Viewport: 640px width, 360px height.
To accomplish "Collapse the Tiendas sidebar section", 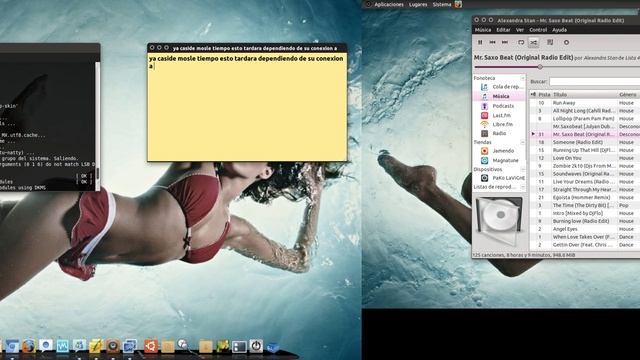I will [x=522, y=142].
